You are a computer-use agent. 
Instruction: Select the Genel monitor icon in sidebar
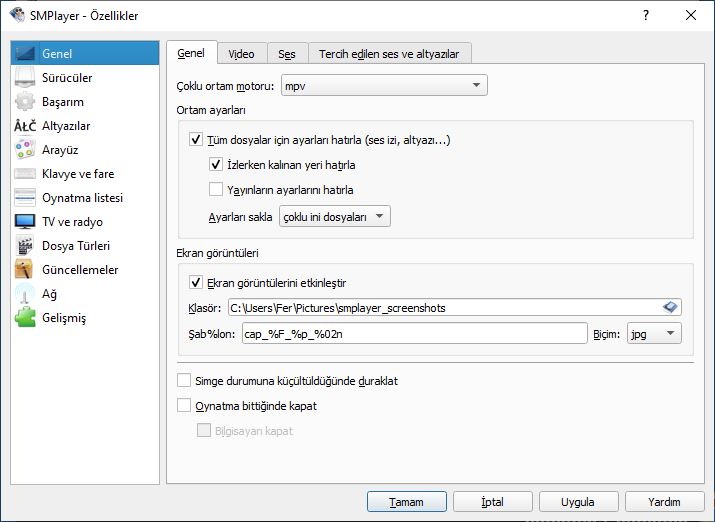[25, 53]
